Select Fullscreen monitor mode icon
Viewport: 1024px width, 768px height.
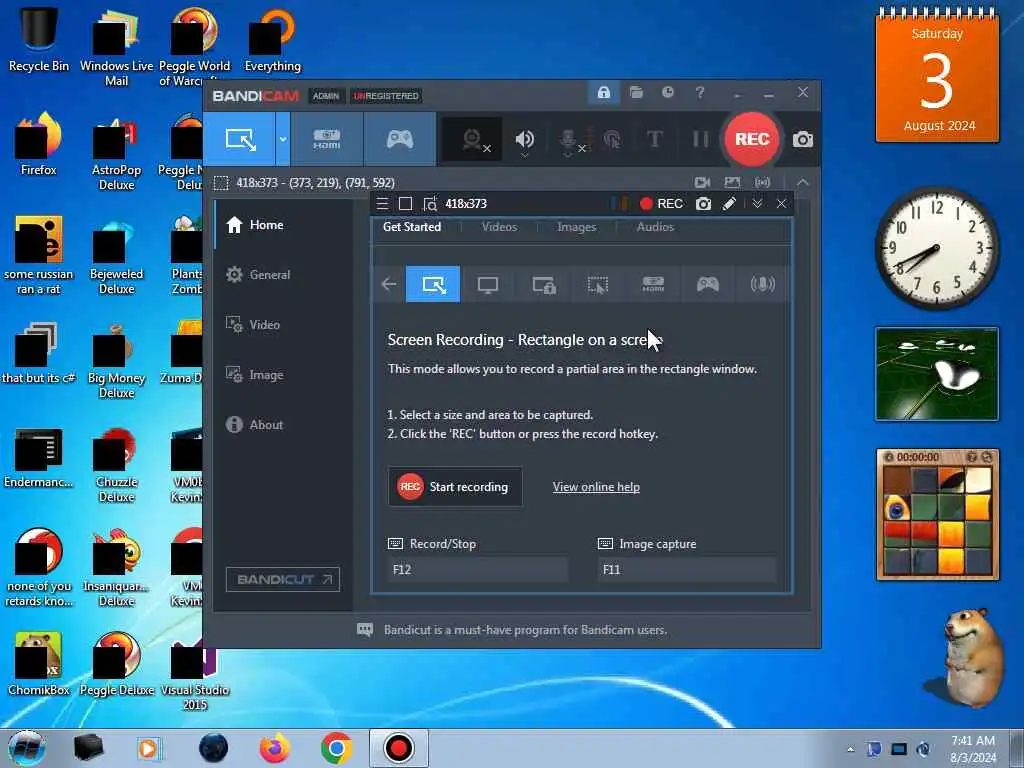click(488, 284)
